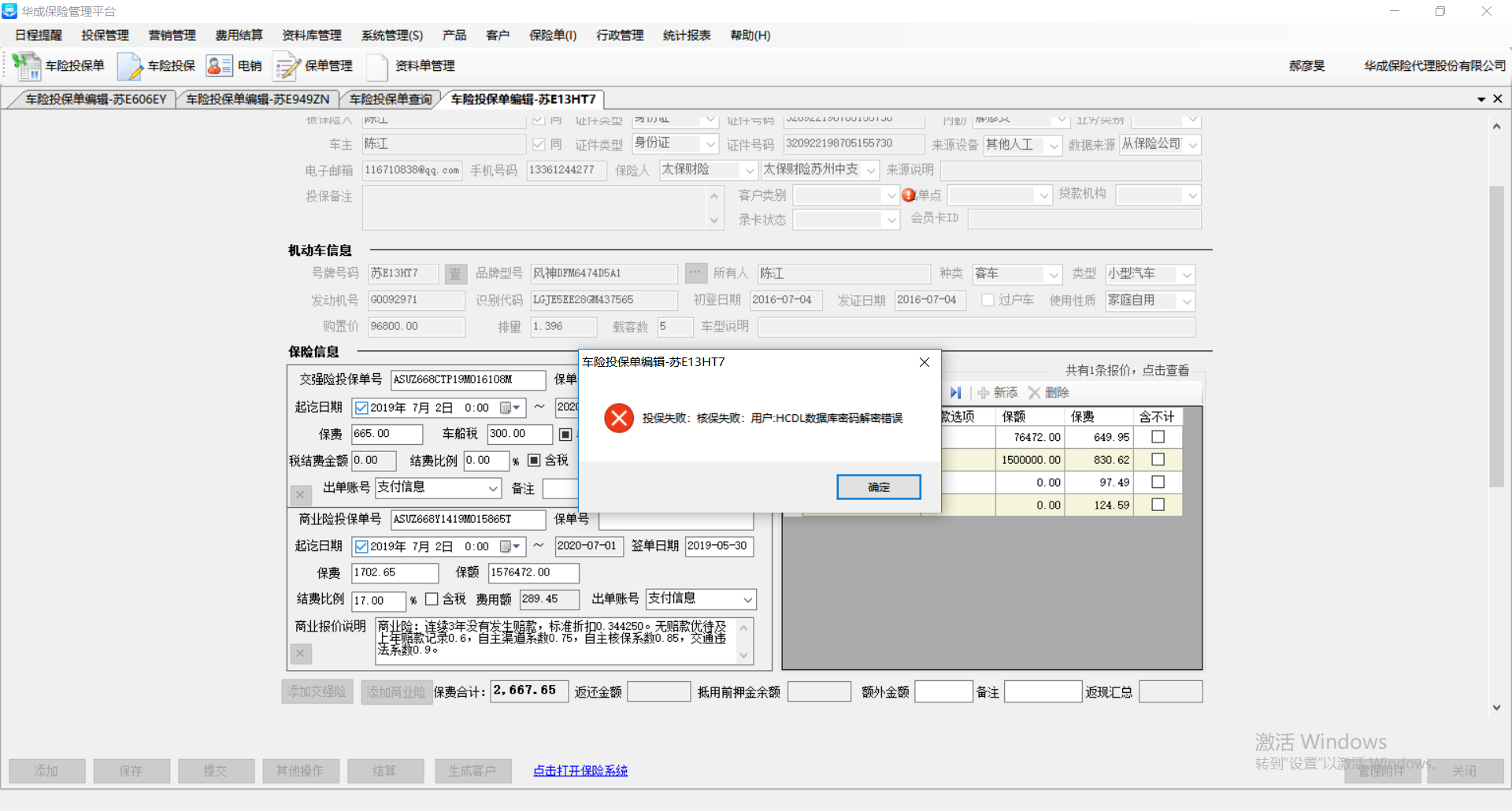Image resolution: width=1512 pixels, height=811 pixels.
Task: Tick the 含不计 checkbox in first row
Action: (x=1158, y=437)
